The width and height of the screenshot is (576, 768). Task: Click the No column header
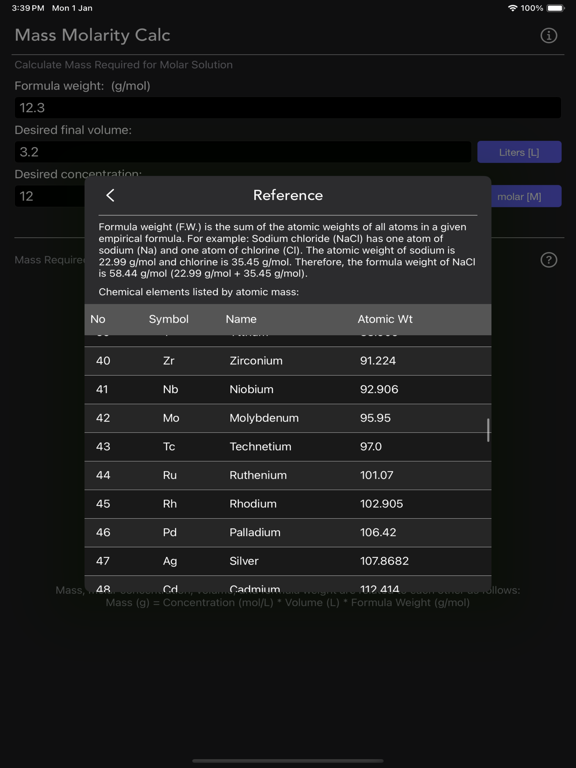98,319
